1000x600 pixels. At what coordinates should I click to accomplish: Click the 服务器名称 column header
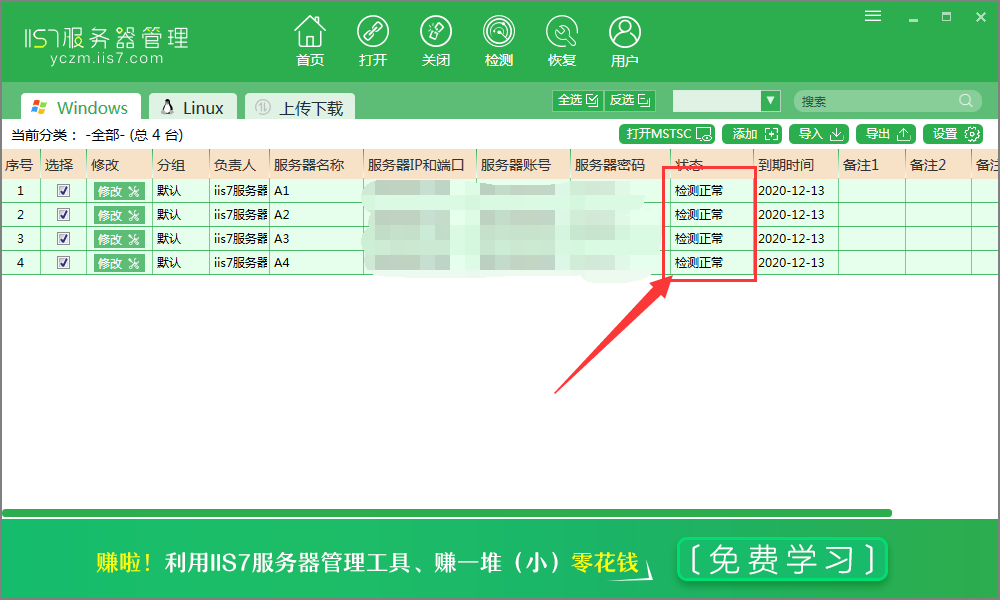pyautogui.click(x=316, y=165)
